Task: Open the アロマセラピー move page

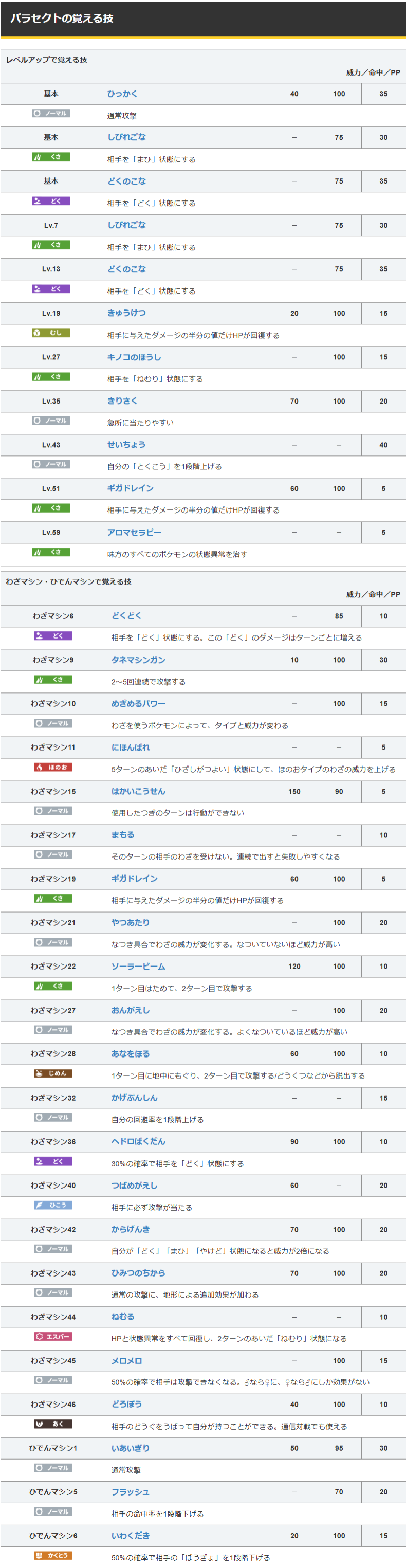Action: [x=134, y=532]
